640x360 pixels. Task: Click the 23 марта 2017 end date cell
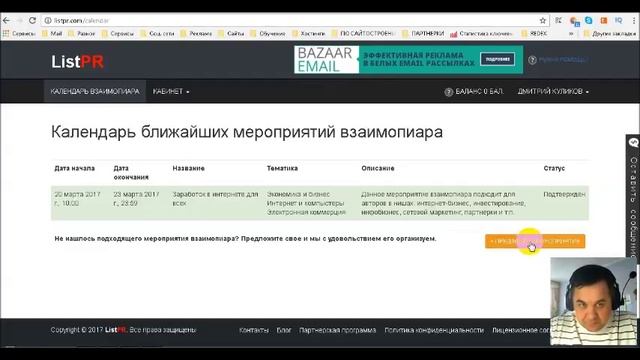[x=136, y=199]
